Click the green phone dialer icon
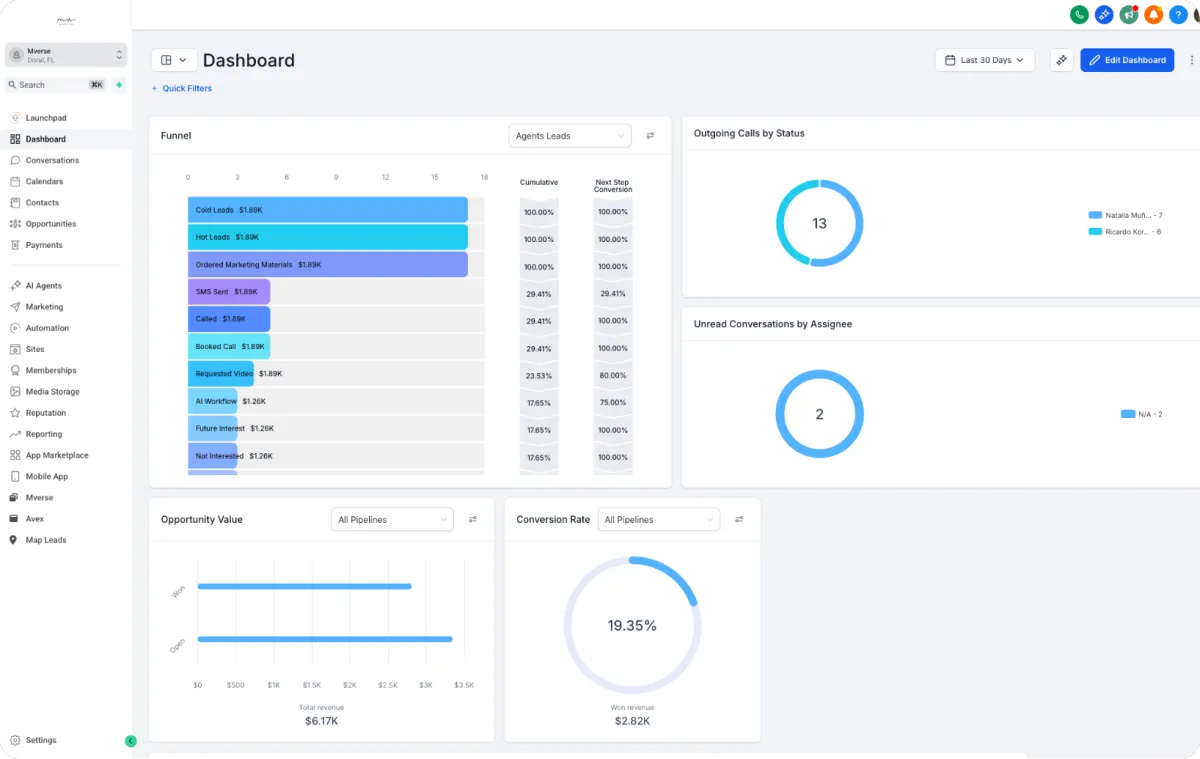1200x759 pixels. 1079,14
